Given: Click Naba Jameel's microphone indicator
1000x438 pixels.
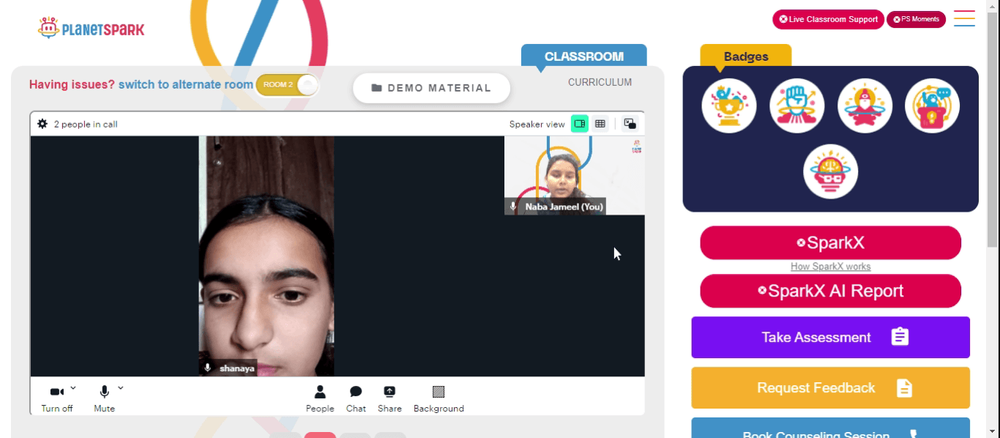Looking at the screenshot, I should (513, 207).
